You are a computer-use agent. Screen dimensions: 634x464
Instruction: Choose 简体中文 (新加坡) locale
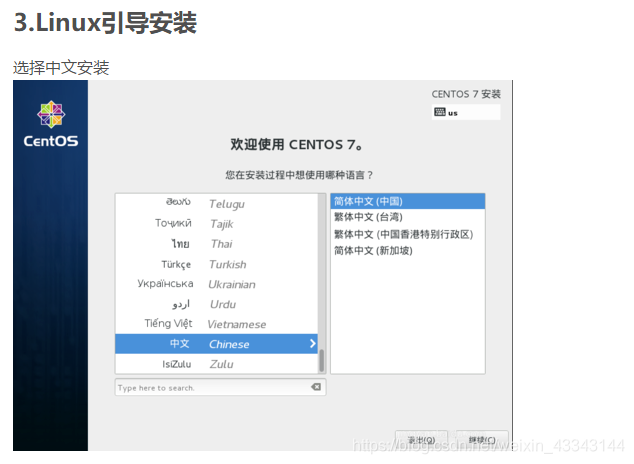[408, 251]
